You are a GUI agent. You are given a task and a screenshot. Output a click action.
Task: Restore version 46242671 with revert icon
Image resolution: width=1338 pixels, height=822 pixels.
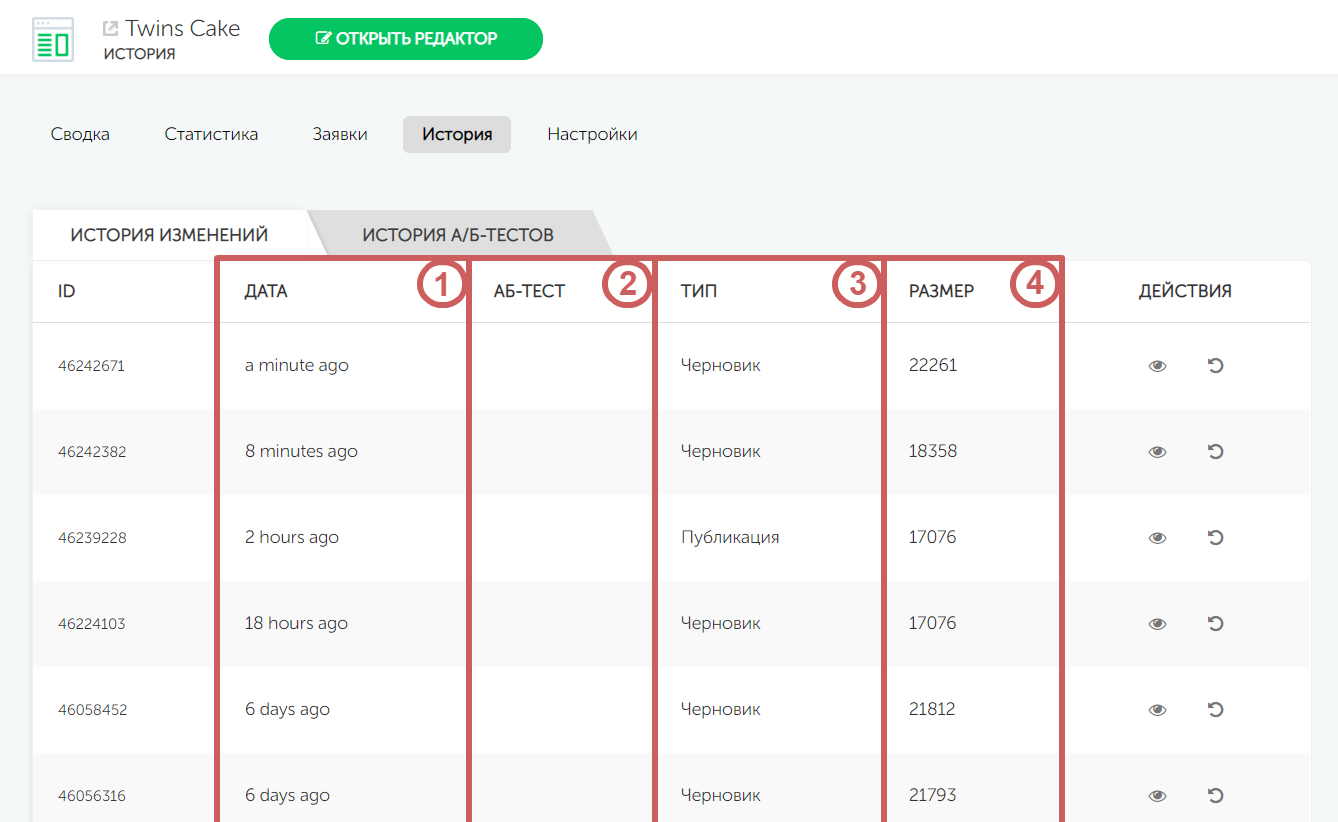(1215, 366)
